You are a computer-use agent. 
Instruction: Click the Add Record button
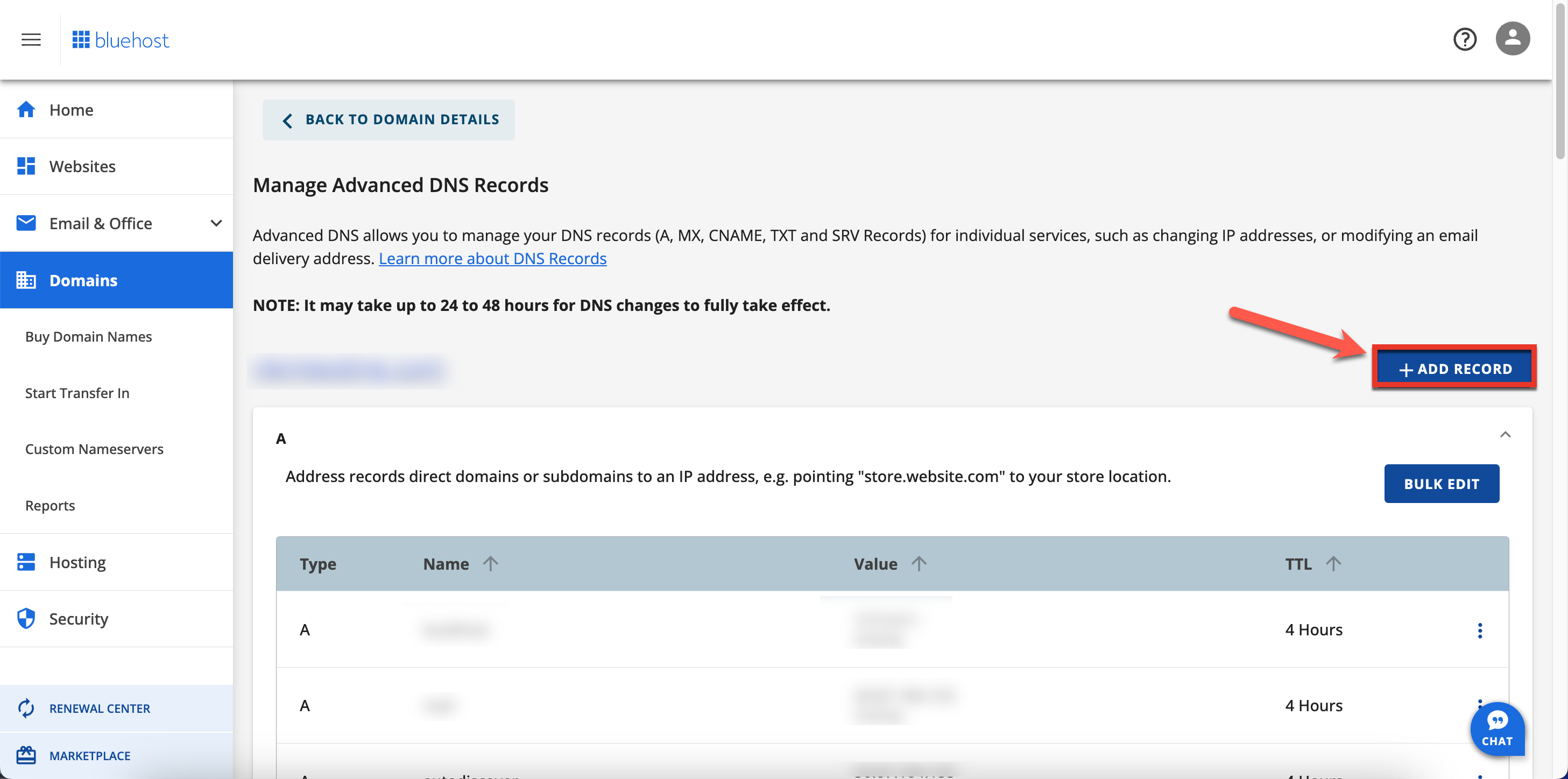pyautogui.click(x=1456, y=368)
